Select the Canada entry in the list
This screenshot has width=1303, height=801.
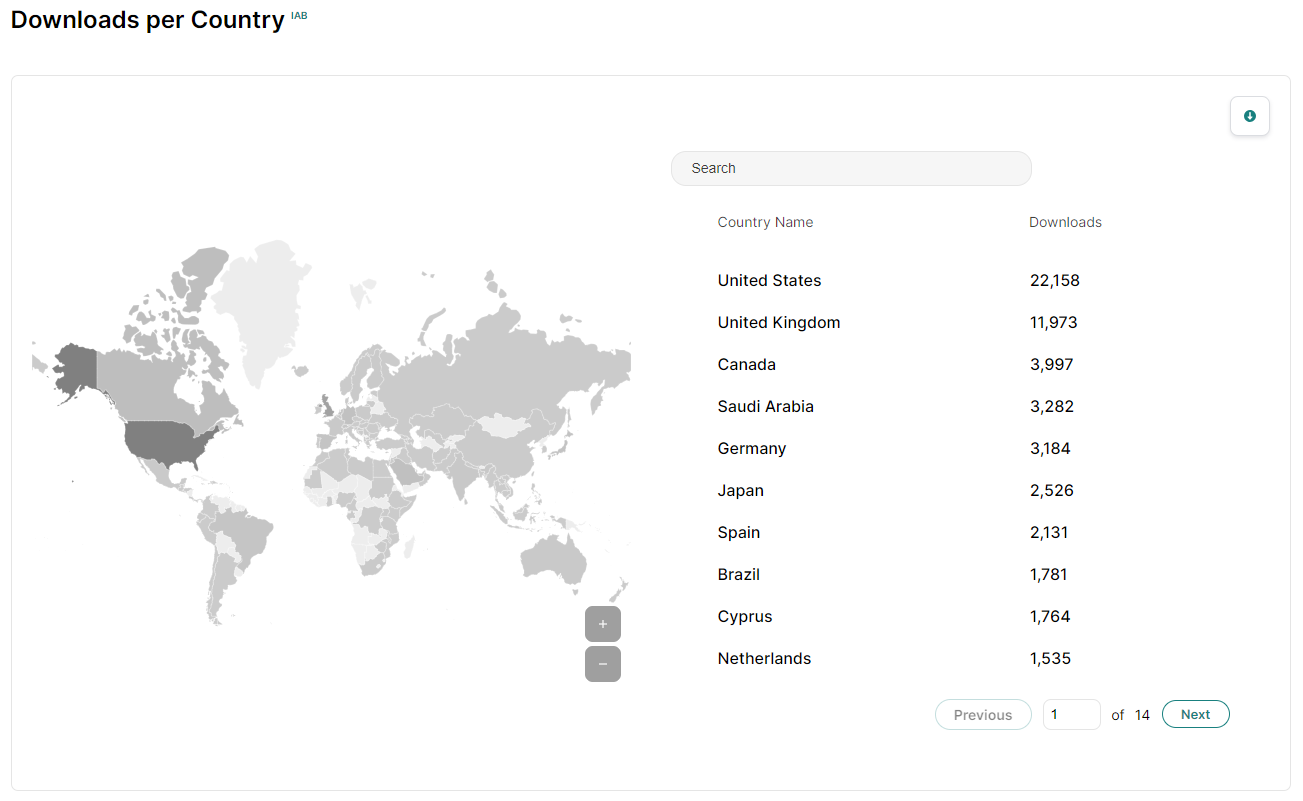coord(747,364)
